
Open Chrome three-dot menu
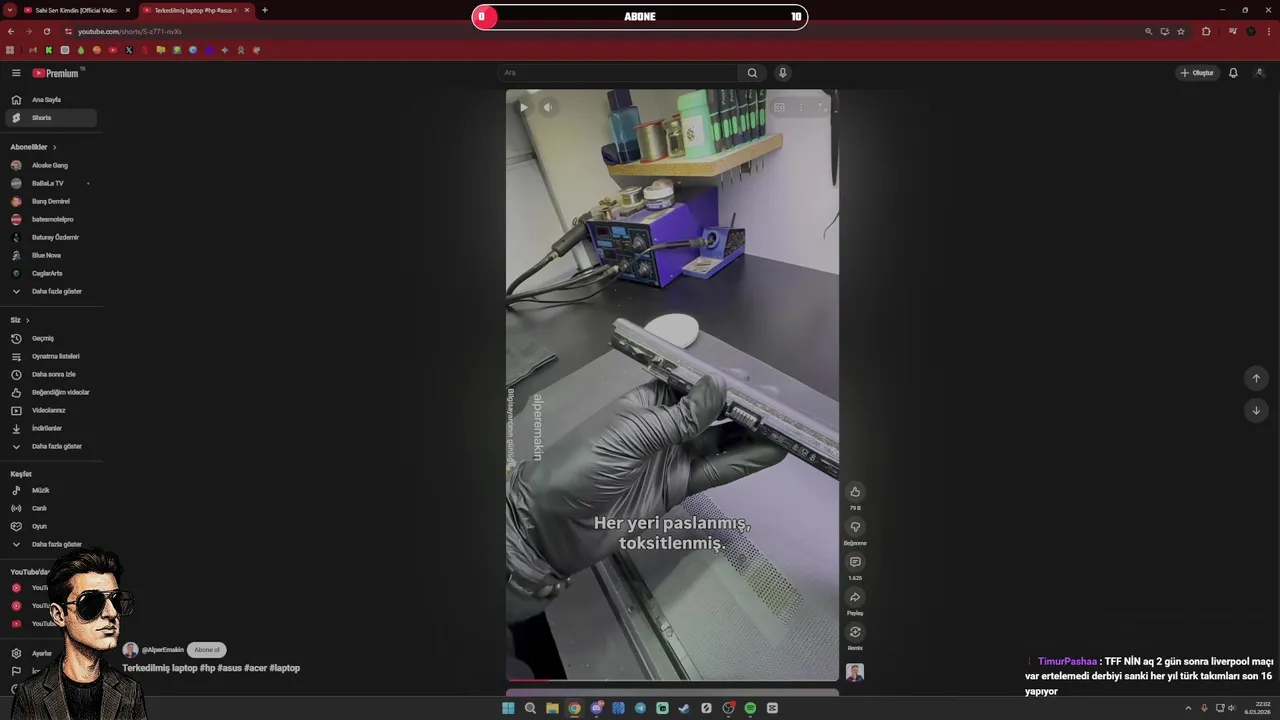pos(1269,32)
